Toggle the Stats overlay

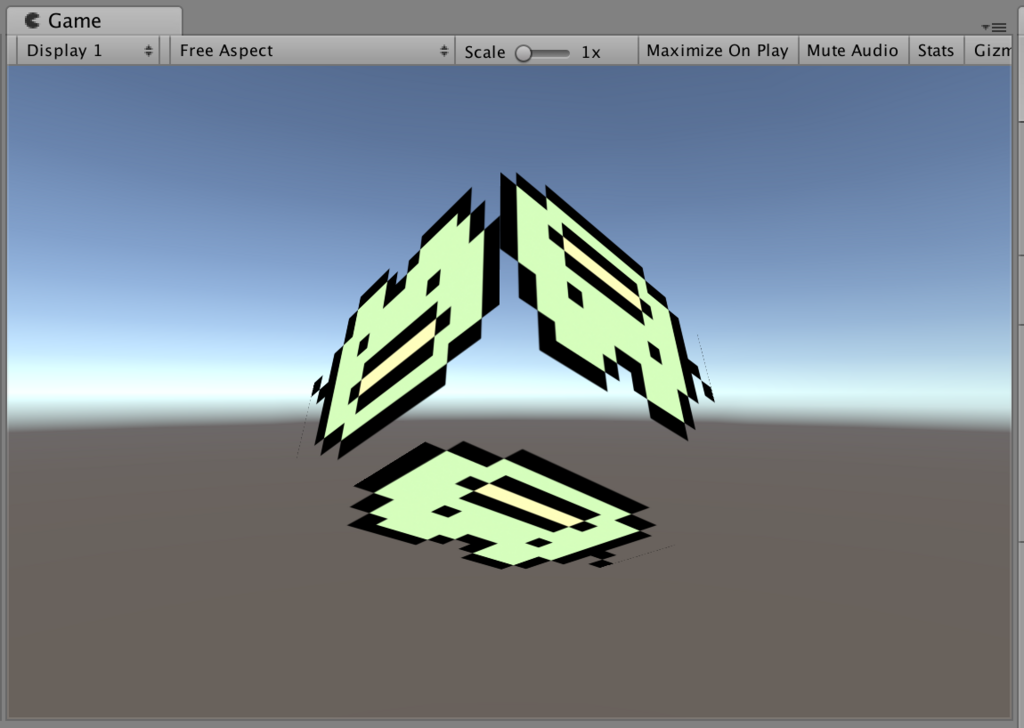936,51
